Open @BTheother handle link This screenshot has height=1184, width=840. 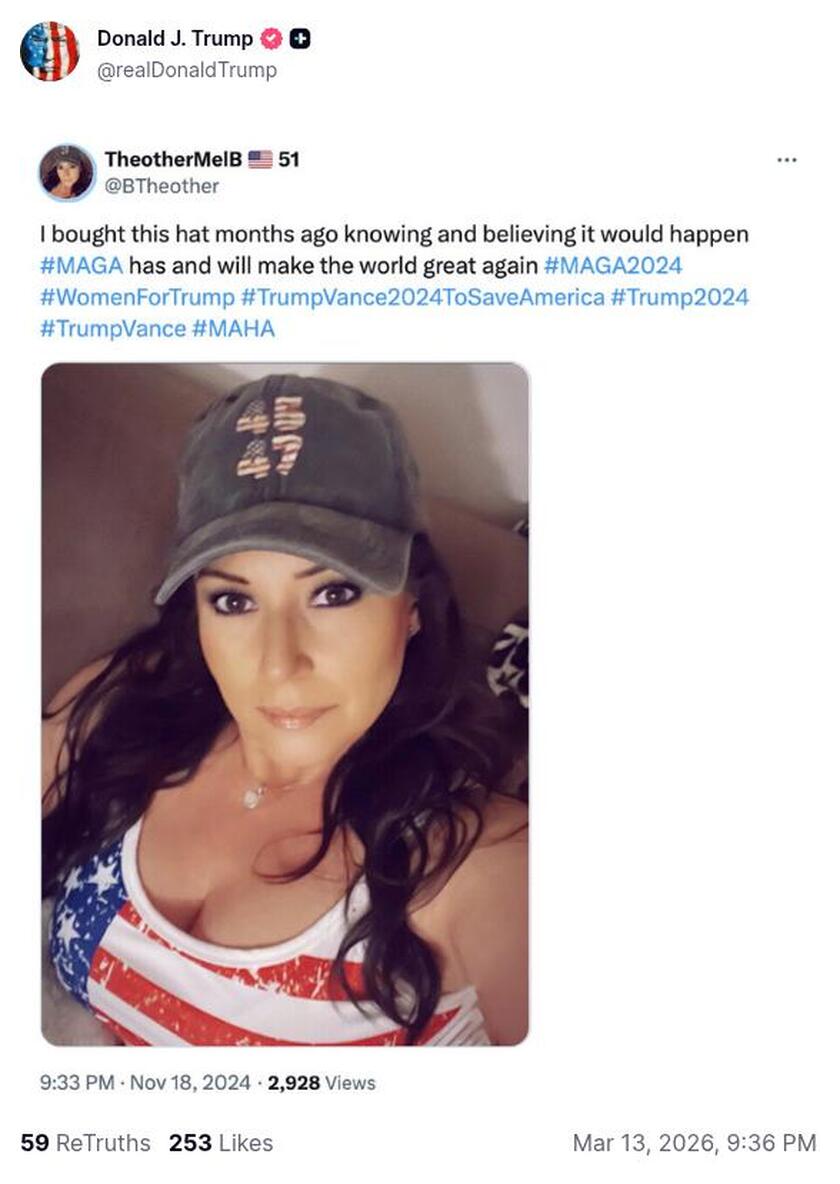(162, 186)
